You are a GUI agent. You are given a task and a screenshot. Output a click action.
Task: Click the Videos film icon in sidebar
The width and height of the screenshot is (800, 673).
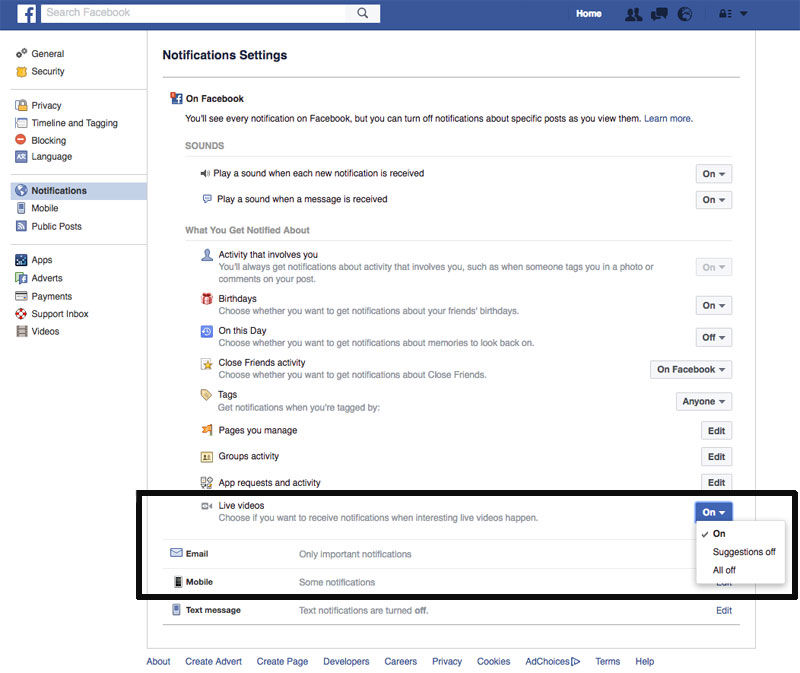tap(21, 331)
